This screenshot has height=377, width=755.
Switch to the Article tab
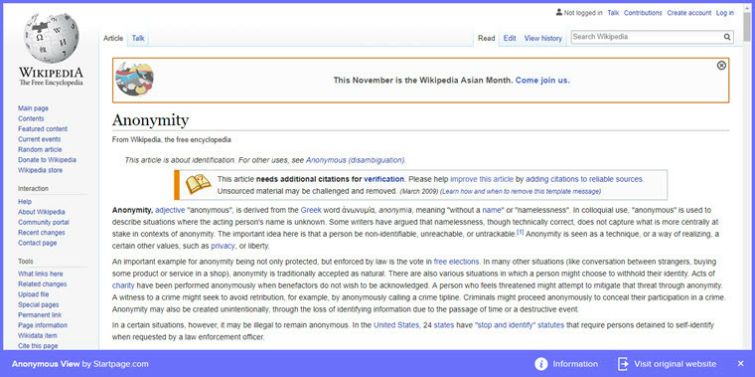[113, 39]
